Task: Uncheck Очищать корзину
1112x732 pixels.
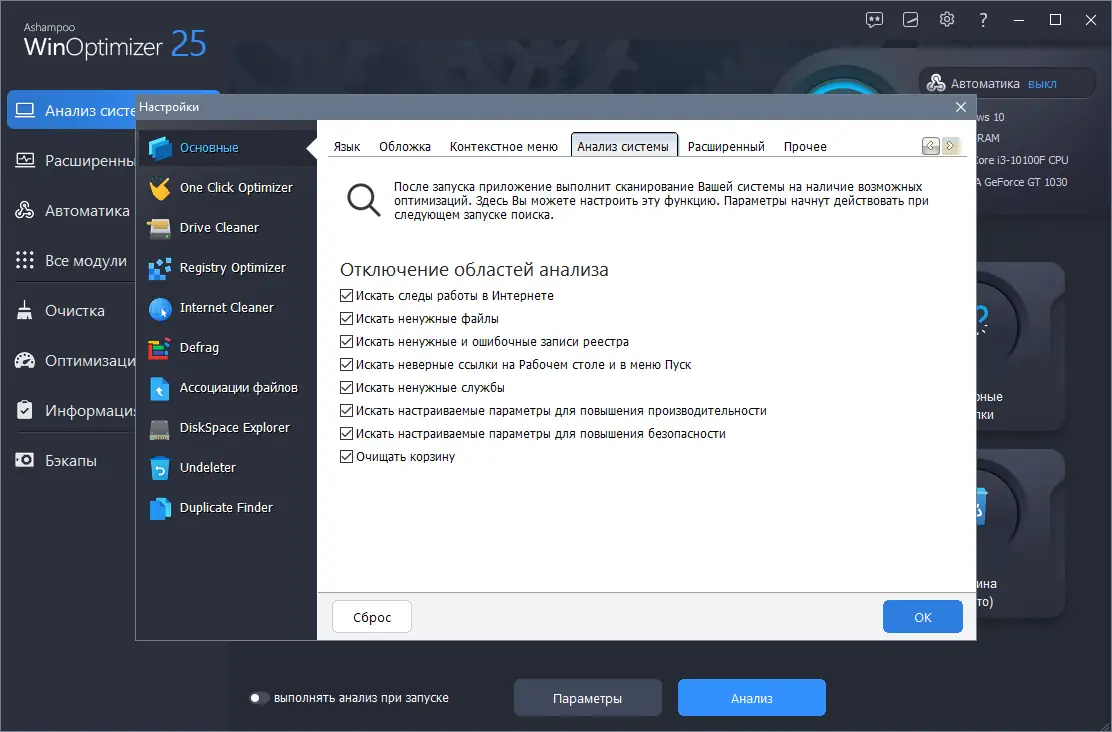Action: tap(346, 457)
